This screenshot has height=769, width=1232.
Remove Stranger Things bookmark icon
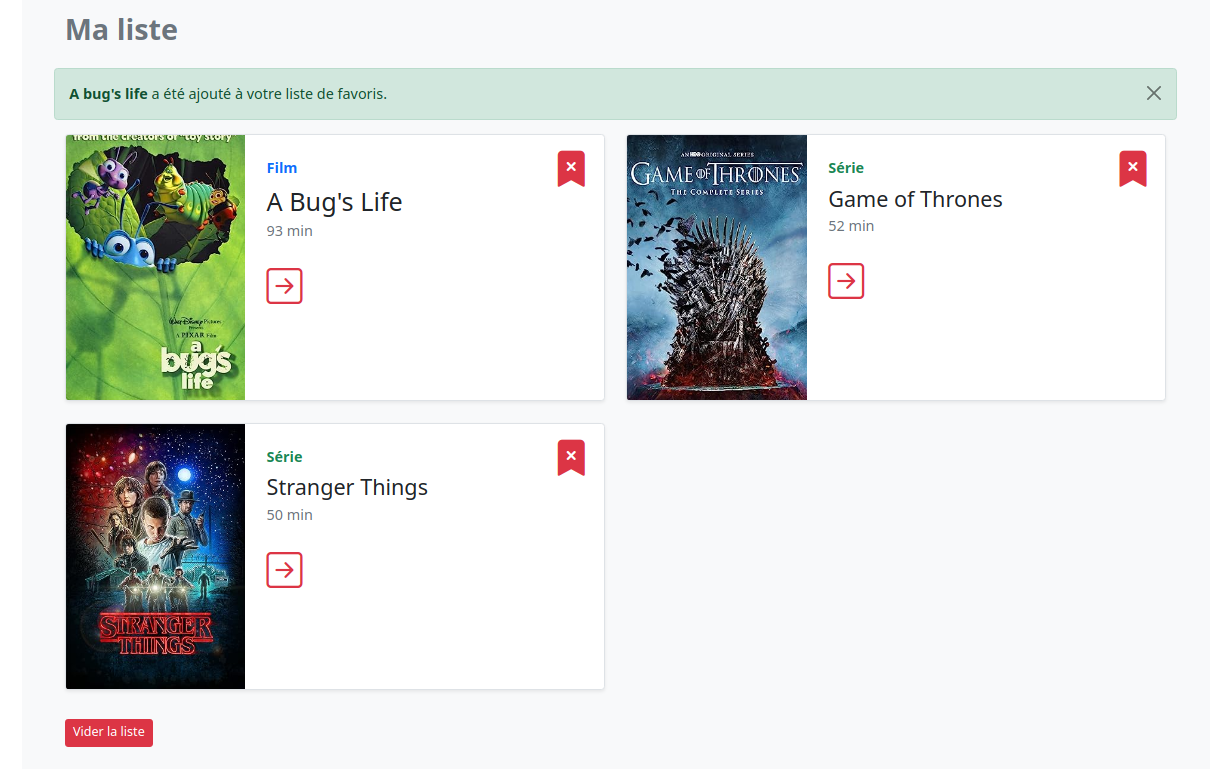pos(571,458)
